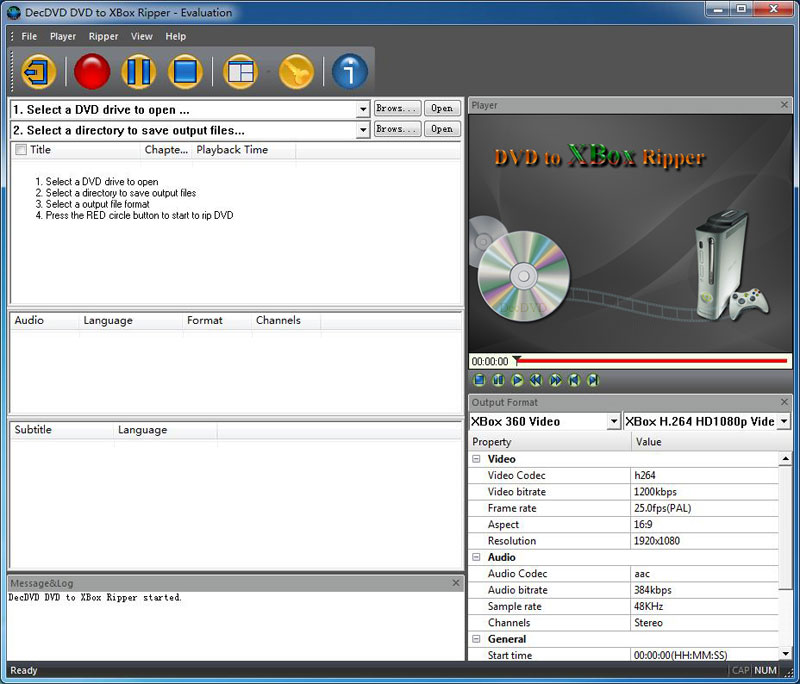Open the View menu

(x=141, y=36)
